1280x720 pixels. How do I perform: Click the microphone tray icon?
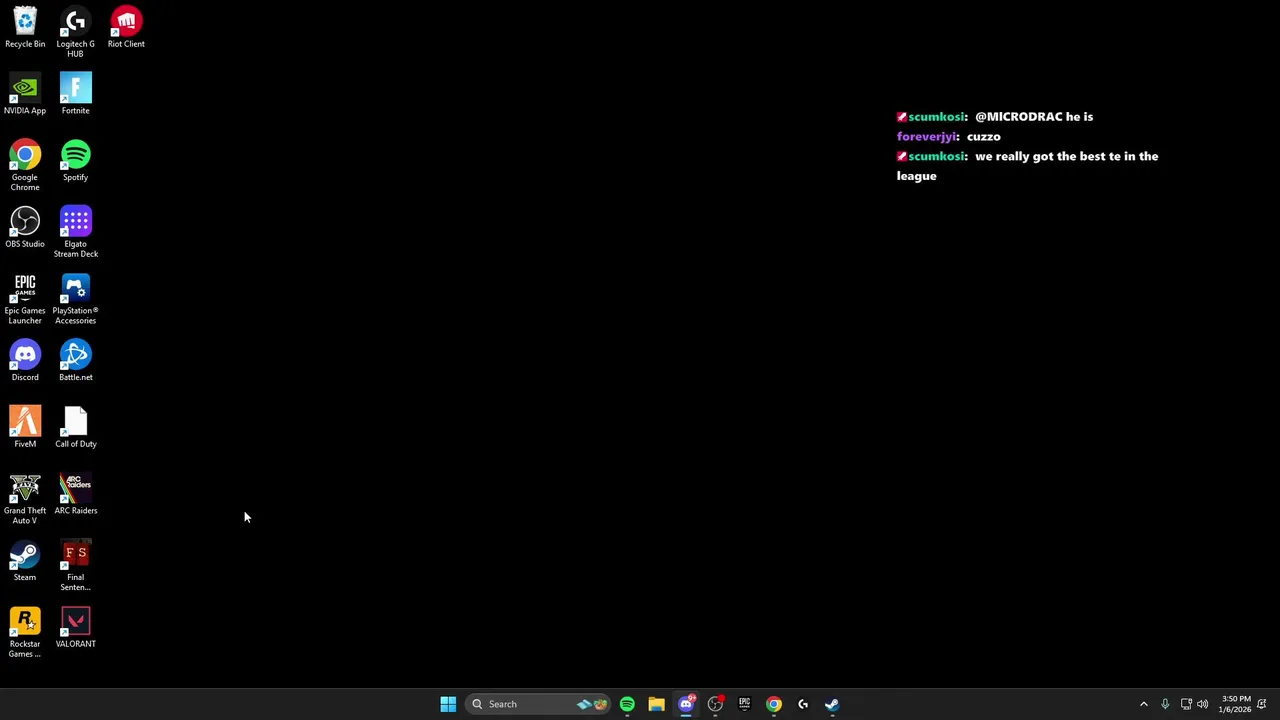pos(1165,704)
